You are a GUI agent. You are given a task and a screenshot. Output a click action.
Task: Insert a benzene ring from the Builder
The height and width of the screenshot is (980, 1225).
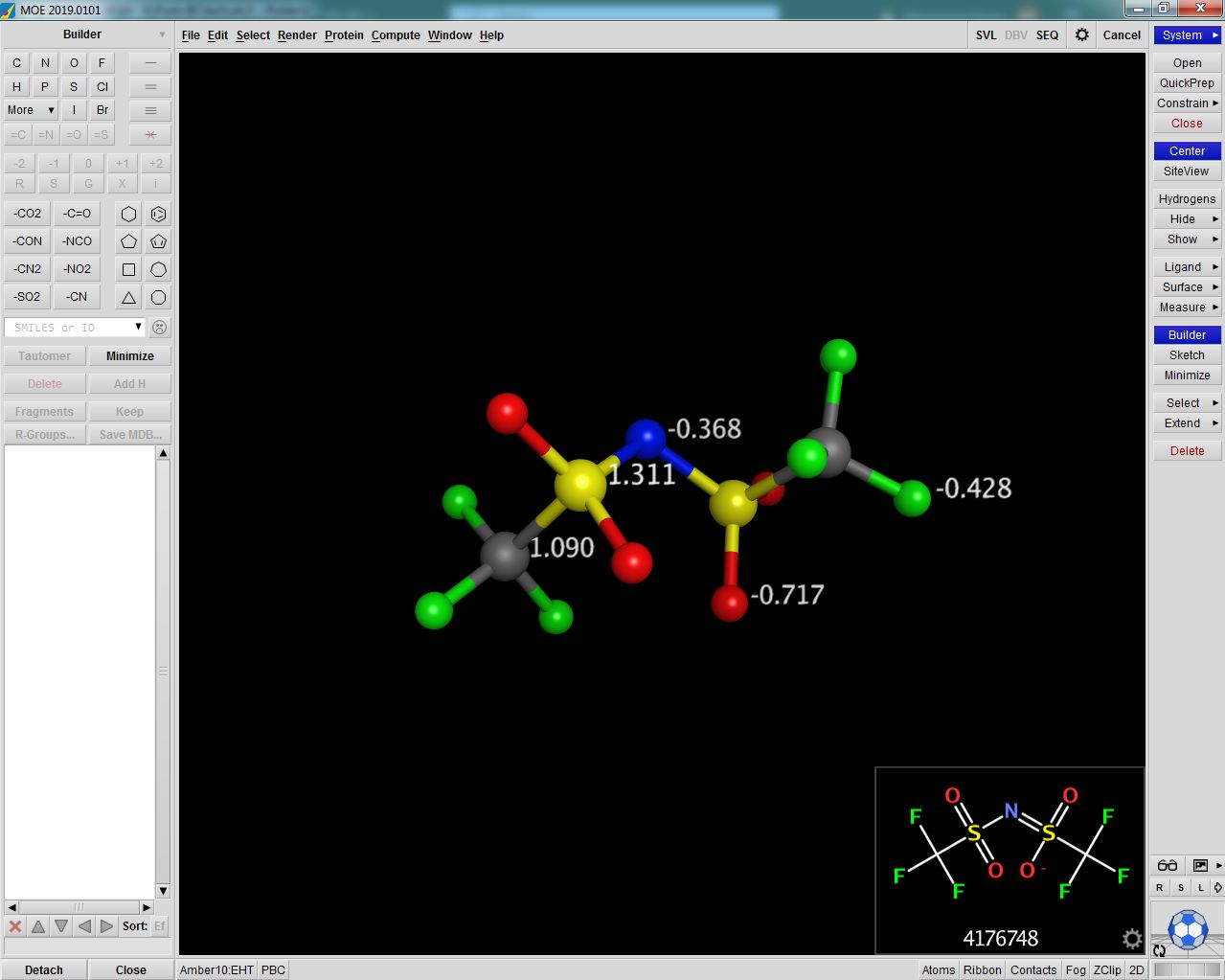point(158,214)
